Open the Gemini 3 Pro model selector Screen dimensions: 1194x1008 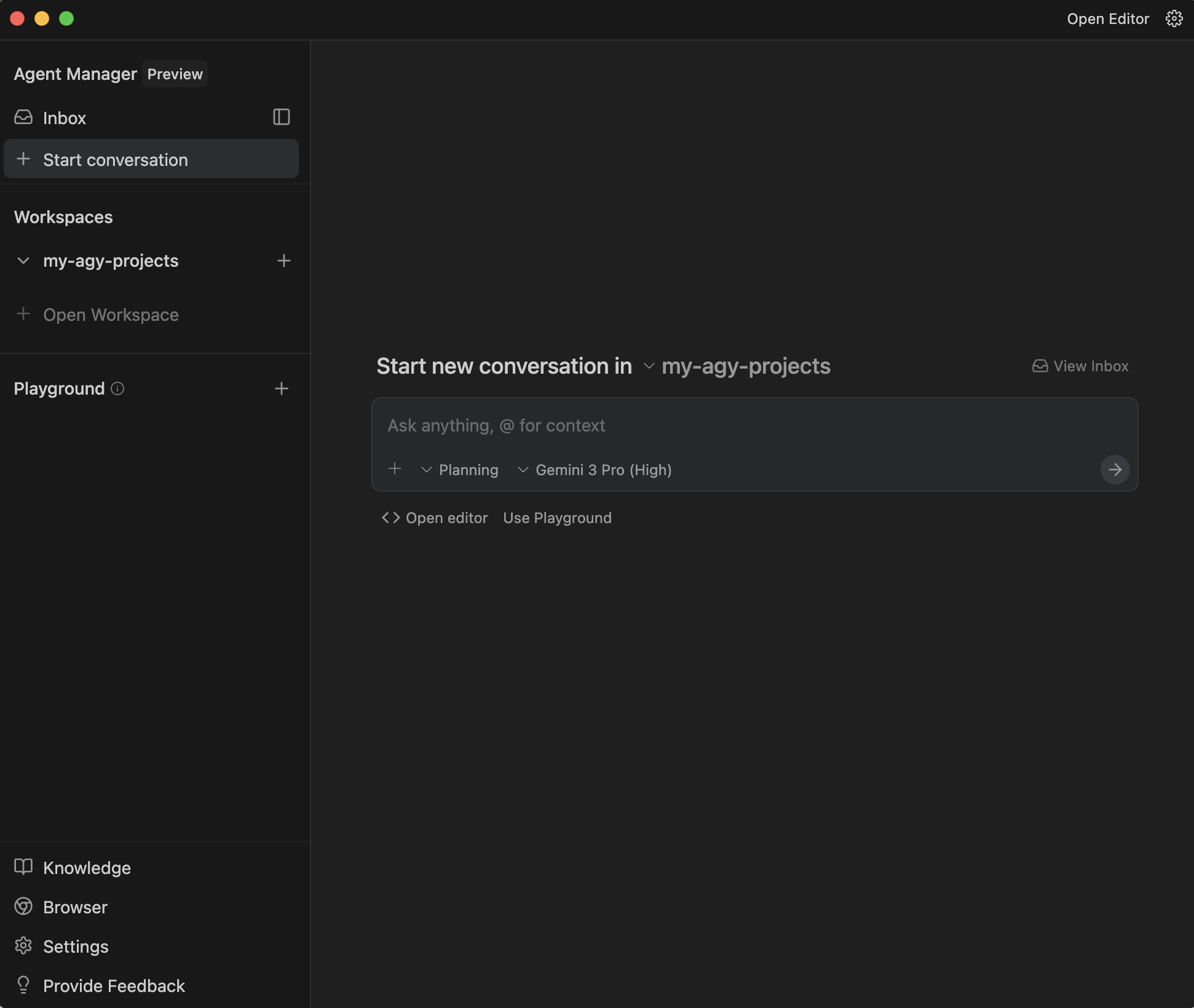(594, 469)
